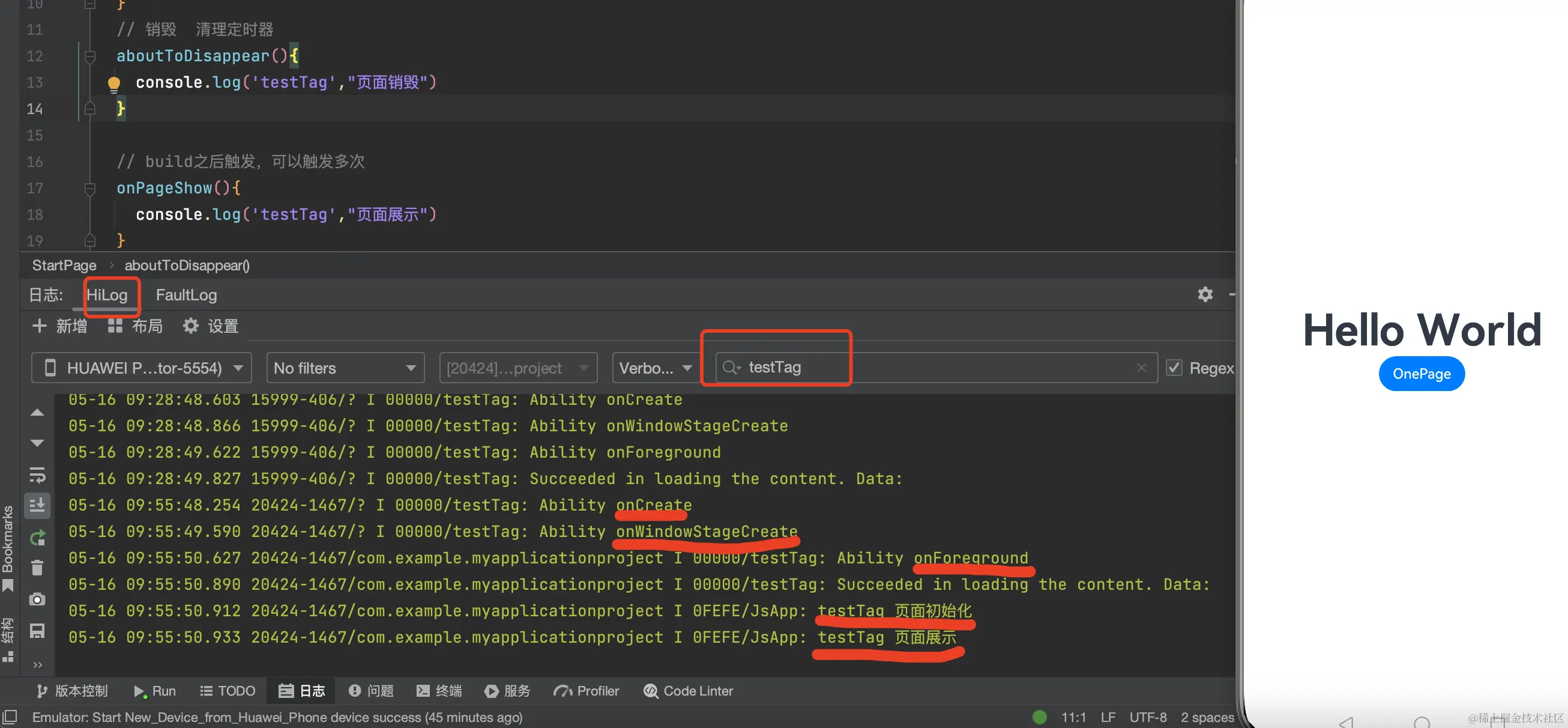Click the 新增 add button
Screen dimensions: 1568x728
pyautogui.click(x=59, y=327)
